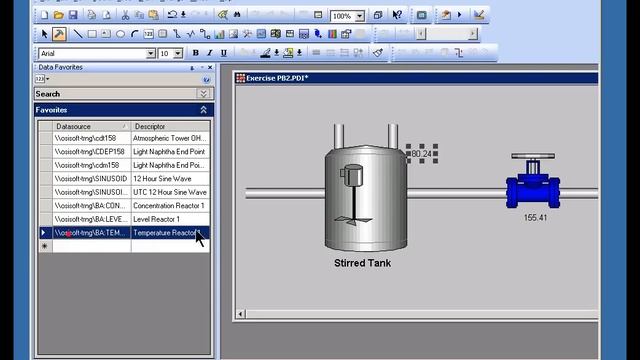Select the zigzag polyline tool
This screenshot has height=360, width=640.
191,34
